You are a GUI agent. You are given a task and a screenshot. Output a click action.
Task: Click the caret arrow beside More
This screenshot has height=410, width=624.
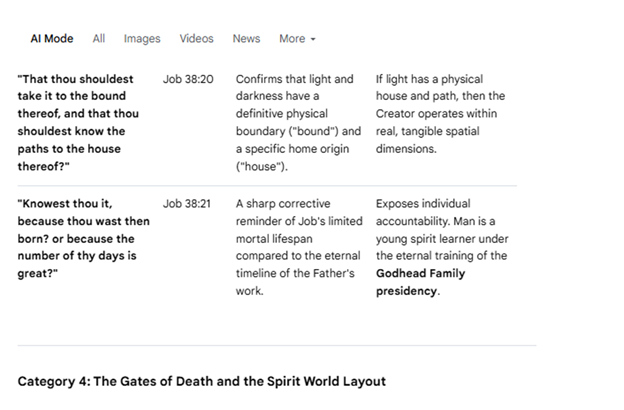coord(313,39)
